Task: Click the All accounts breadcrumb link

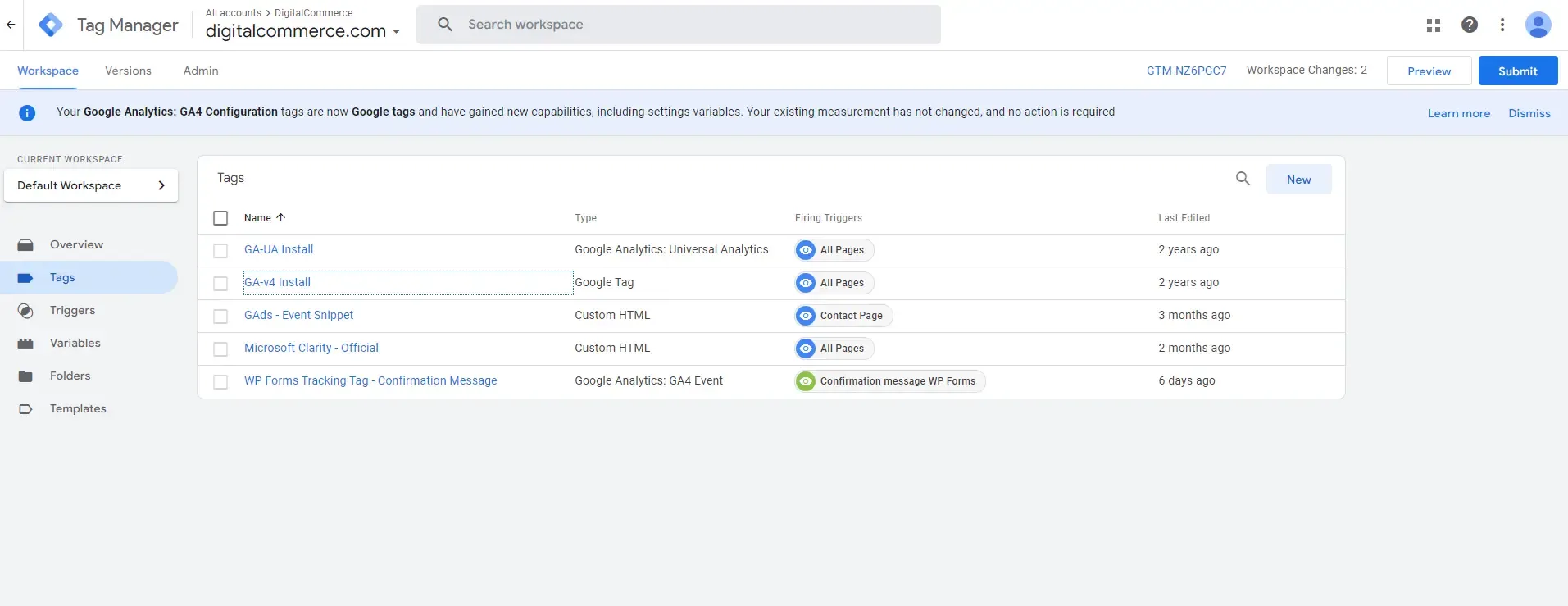Action: point(234,13)
